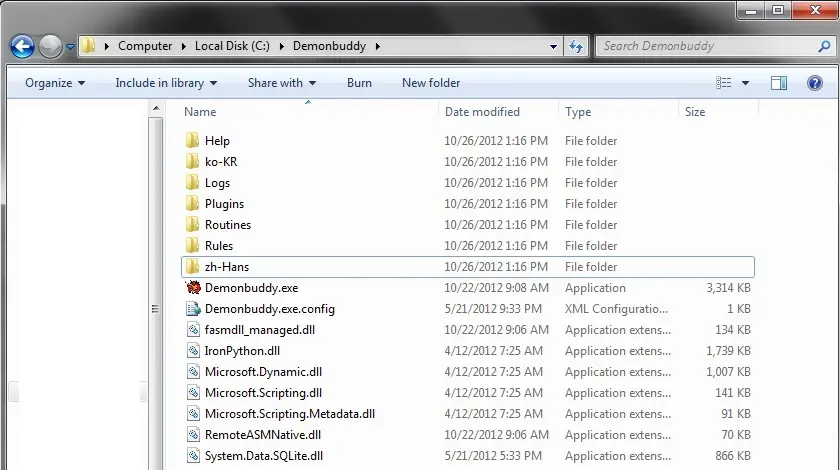
Task: Open the view options dropdown arrow
Action: pos(745,83)
